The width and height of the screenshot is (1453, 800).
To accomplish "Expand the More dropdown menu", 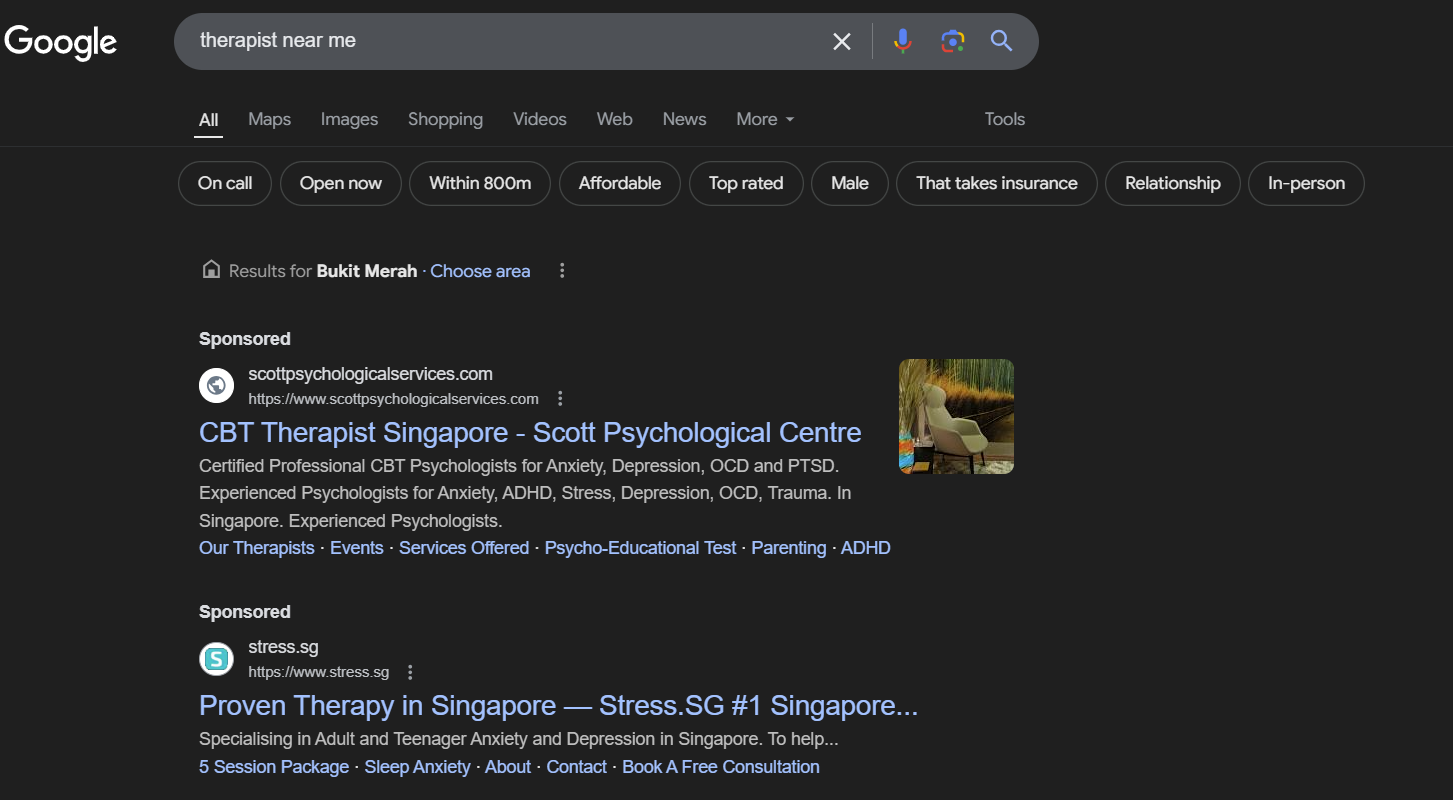I will [765, 119].
